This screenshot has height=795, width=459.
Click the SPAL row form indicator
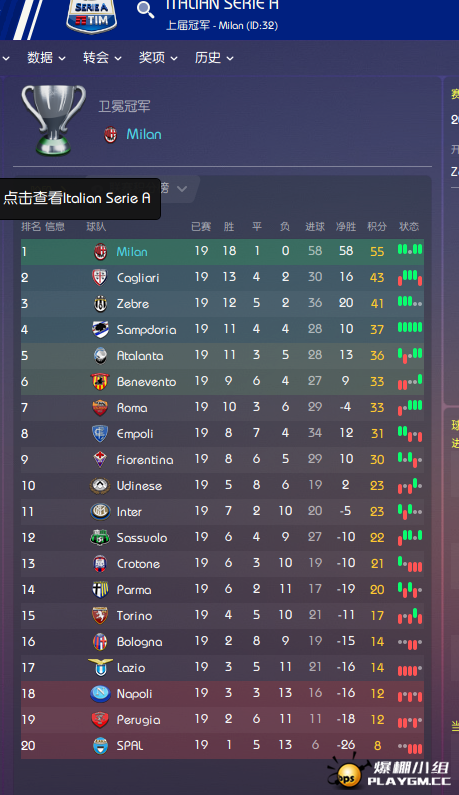410,746
